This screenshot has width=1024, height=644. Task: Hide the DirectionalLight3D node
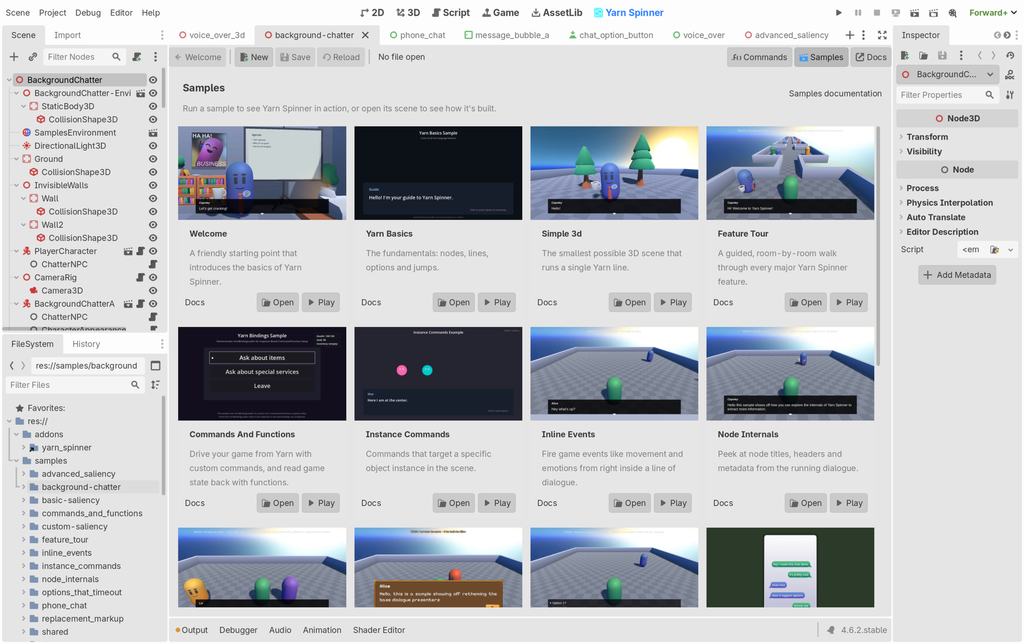[153, 146]
